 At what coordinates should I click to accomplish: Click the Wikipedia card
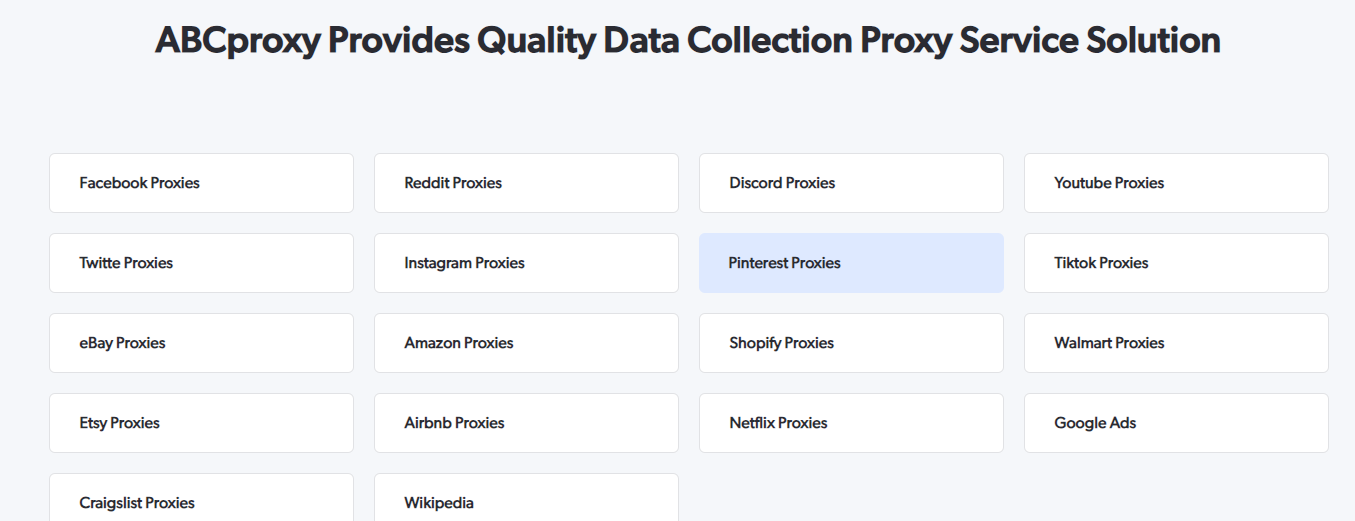526,500
